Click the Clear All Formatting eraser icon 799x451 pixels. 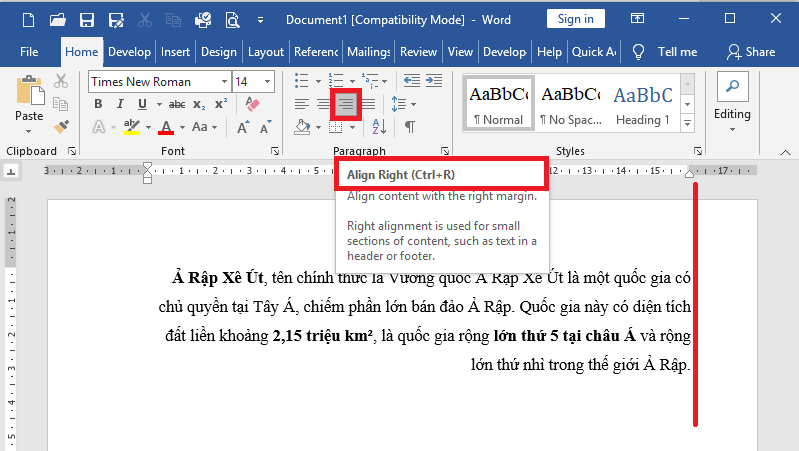click(252, 104)
